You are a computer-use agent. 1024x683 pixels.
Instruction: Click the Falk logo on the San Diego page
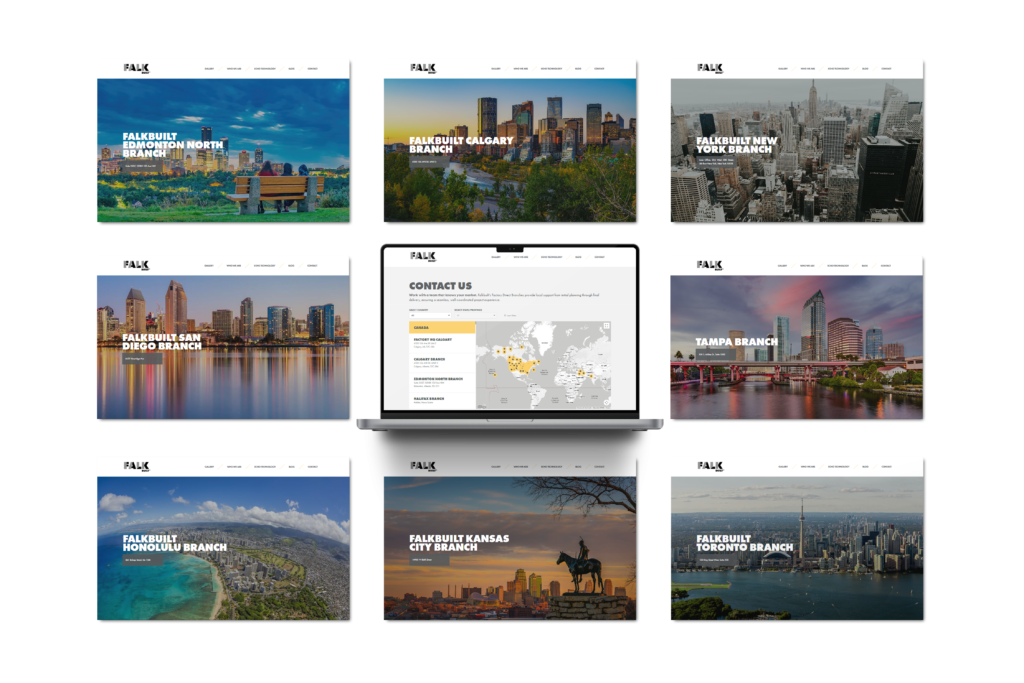click(136, 265)
